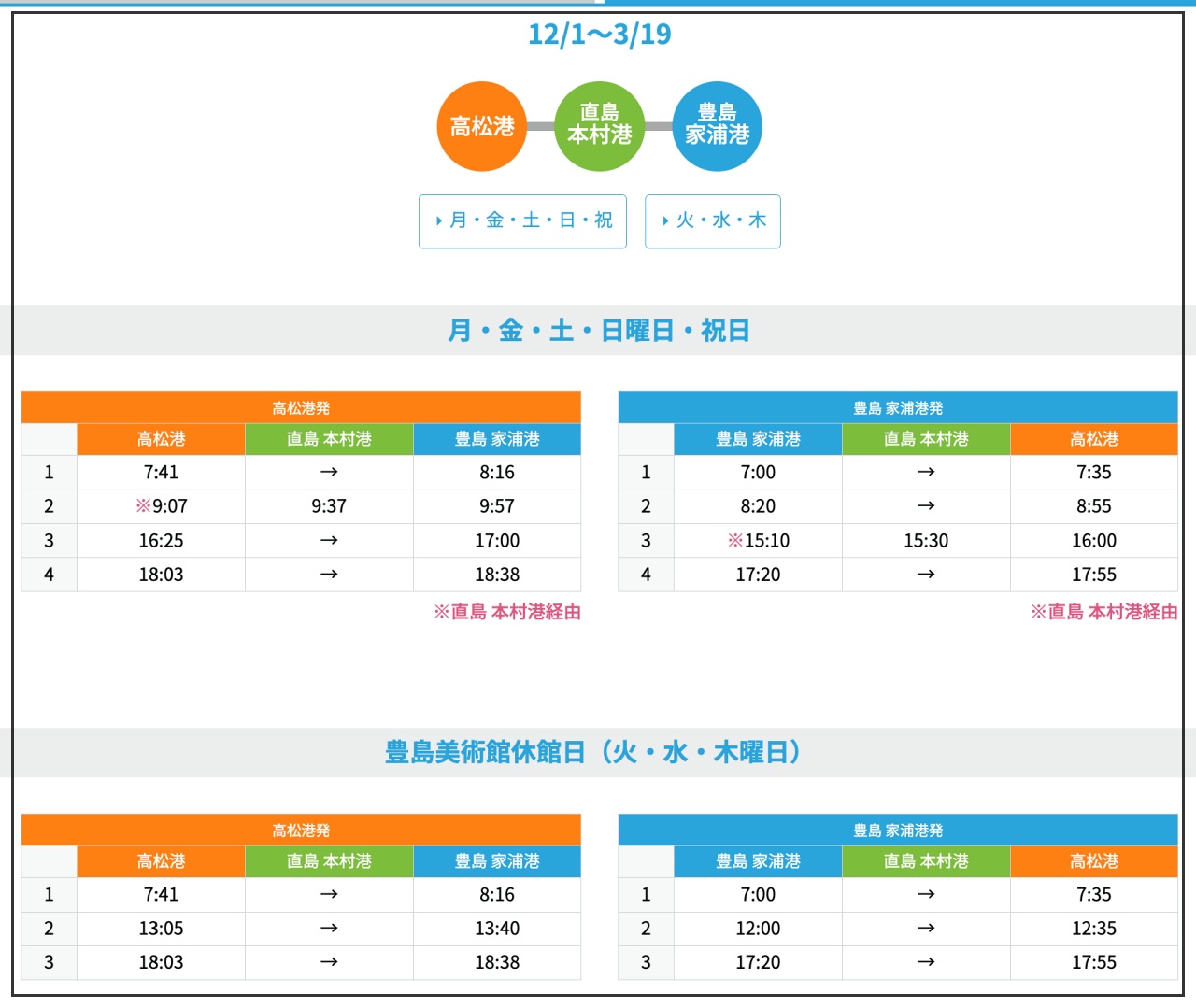
Task: Click the blue 豊島家浦港 circle icon
Action: (717, 127)
